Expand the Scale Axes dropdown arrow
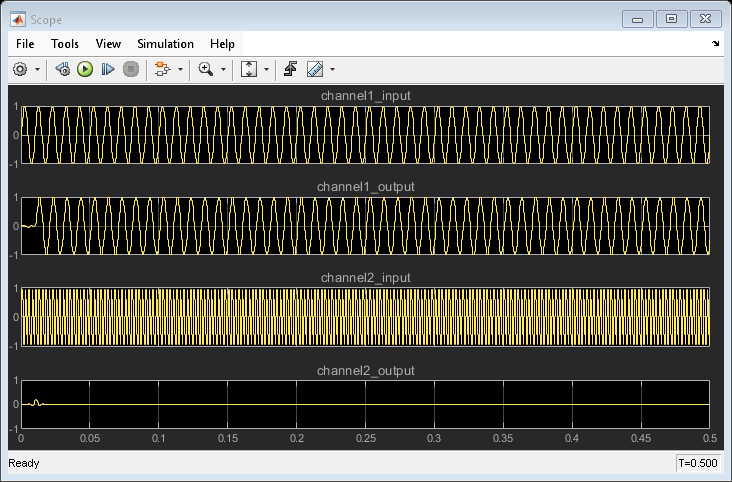This screenshot has height=482, width=732. click(x=267, y=70)
